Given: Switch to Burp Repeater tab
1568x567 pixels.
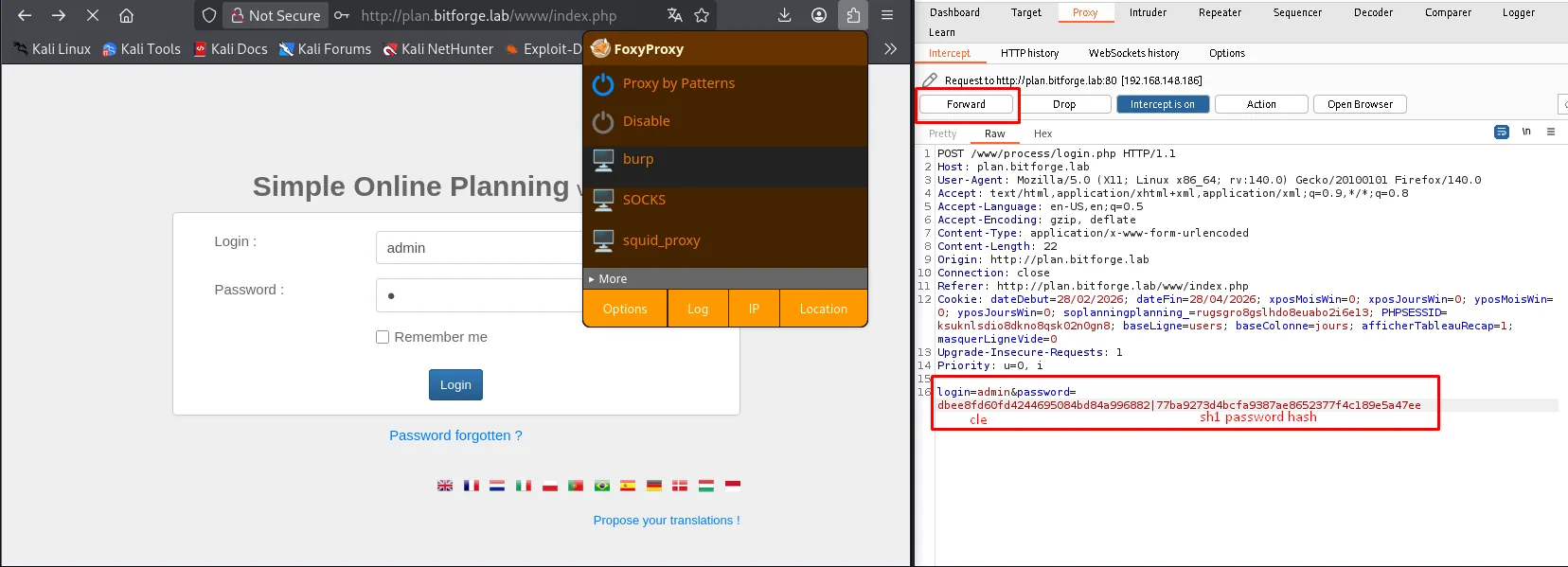Looking at the screenshot, I should click(x=1220, y=12).
